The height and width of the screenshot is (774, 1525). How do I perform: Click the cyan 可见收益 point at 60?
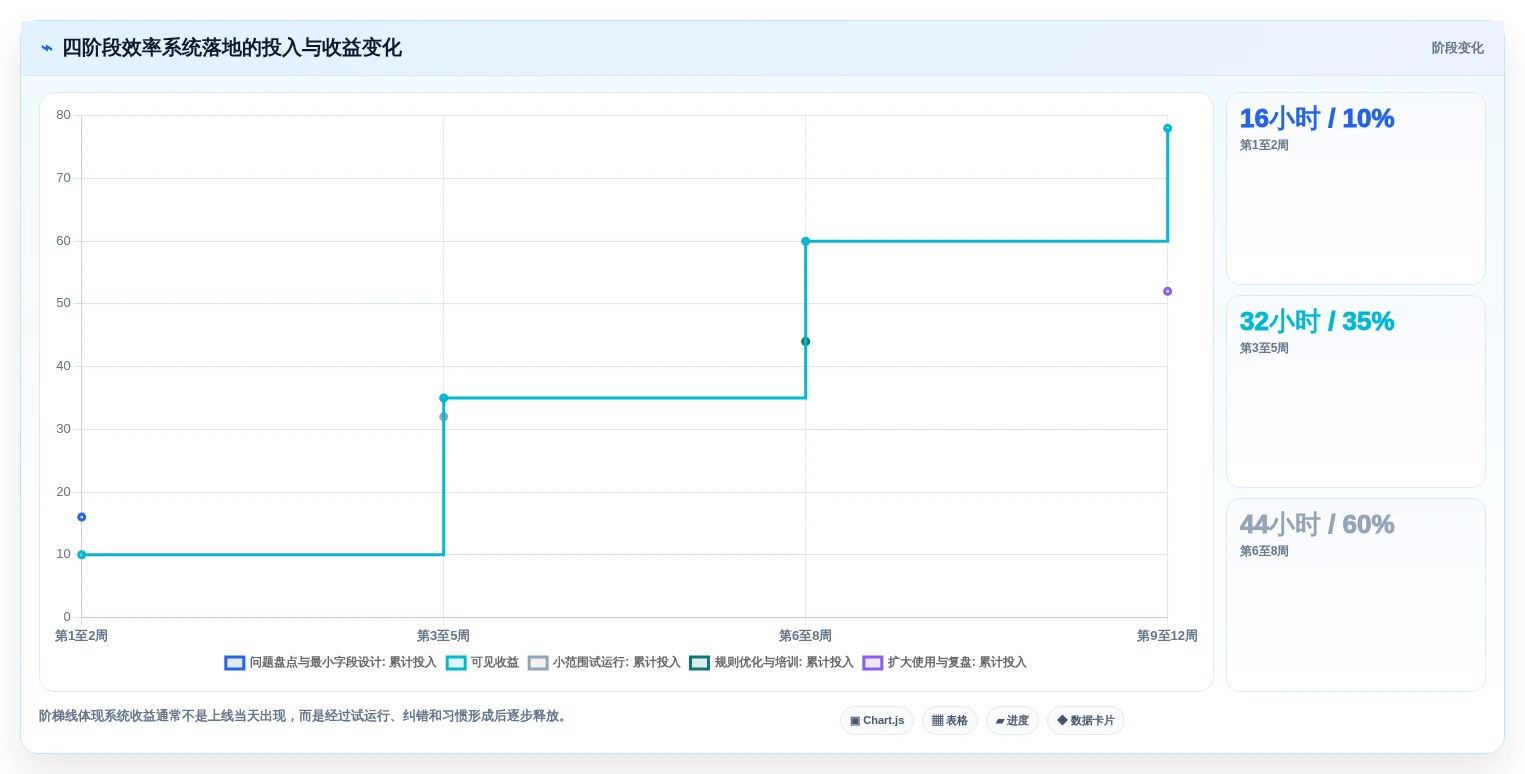[806, 241]
